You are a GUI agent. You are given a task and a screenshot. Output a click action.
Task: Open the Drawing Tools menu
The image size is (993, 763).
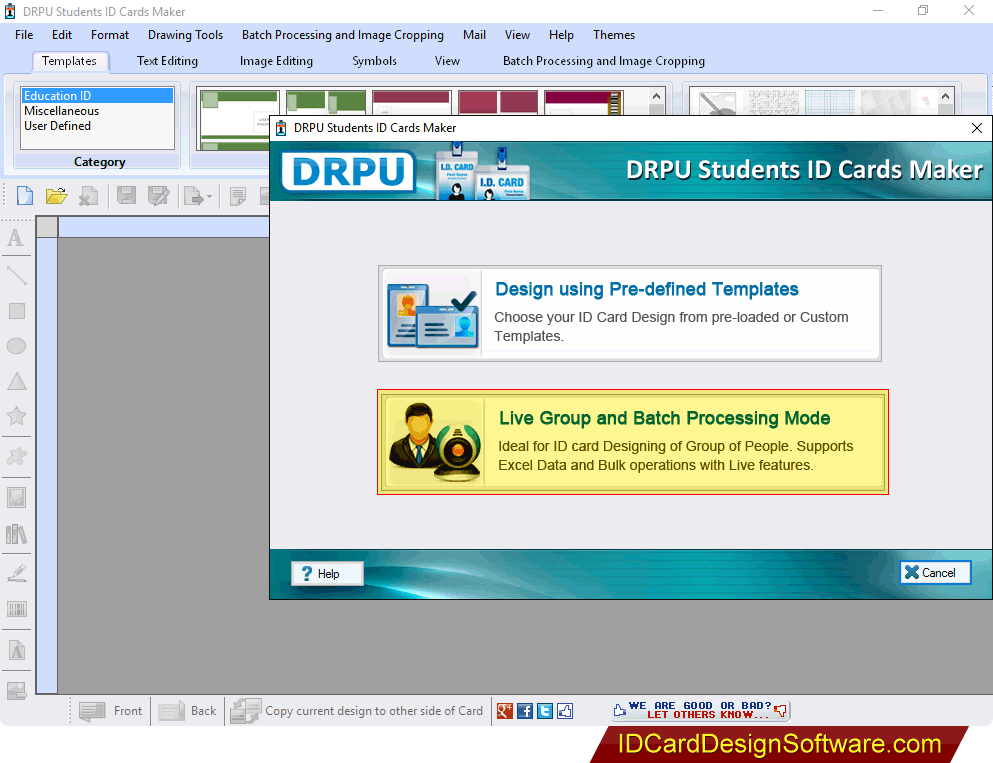pyautogui.click(x=186, y=35)
